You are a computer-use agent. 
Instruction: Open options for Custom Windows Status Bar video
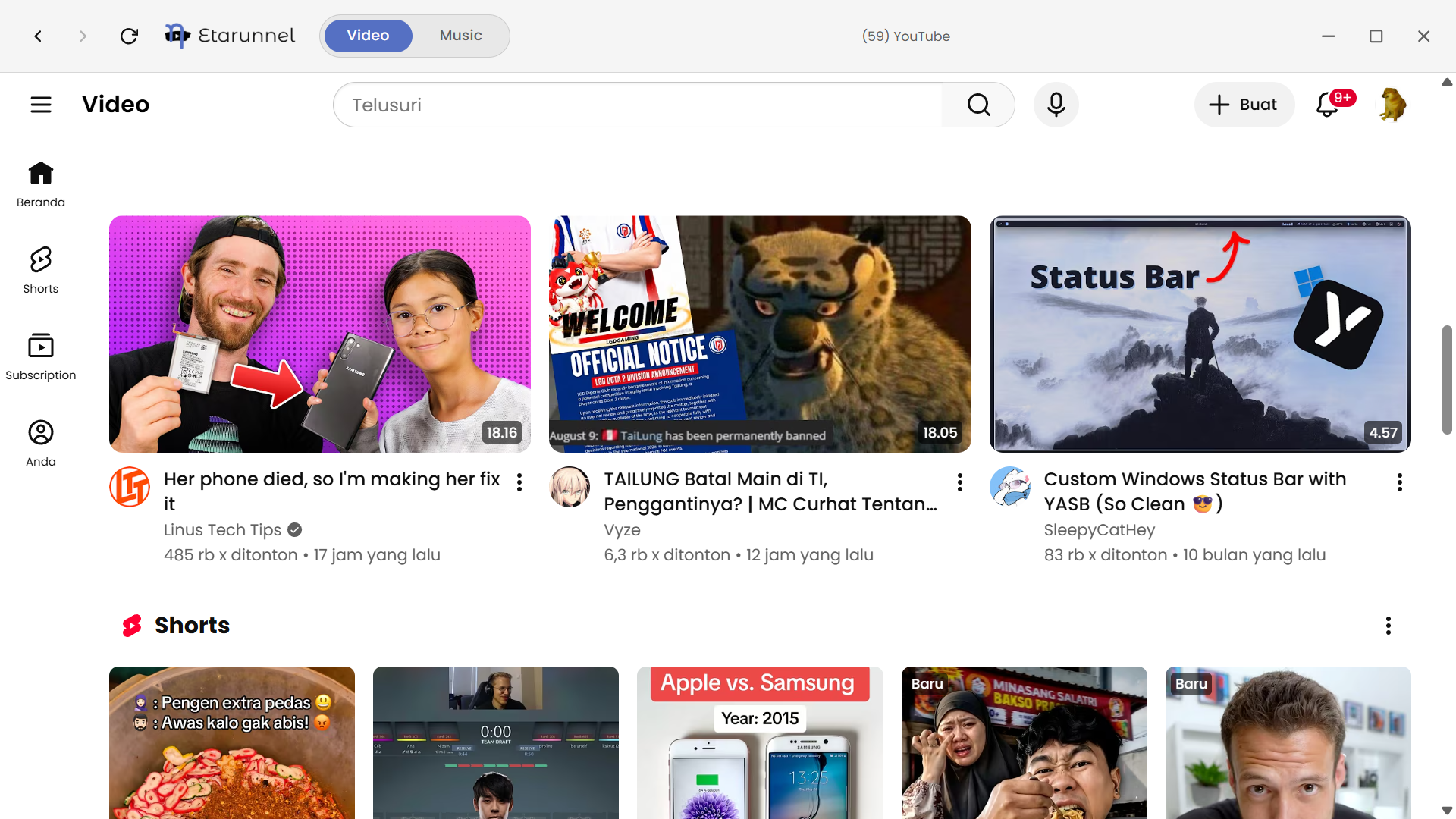pos(1400,482)
